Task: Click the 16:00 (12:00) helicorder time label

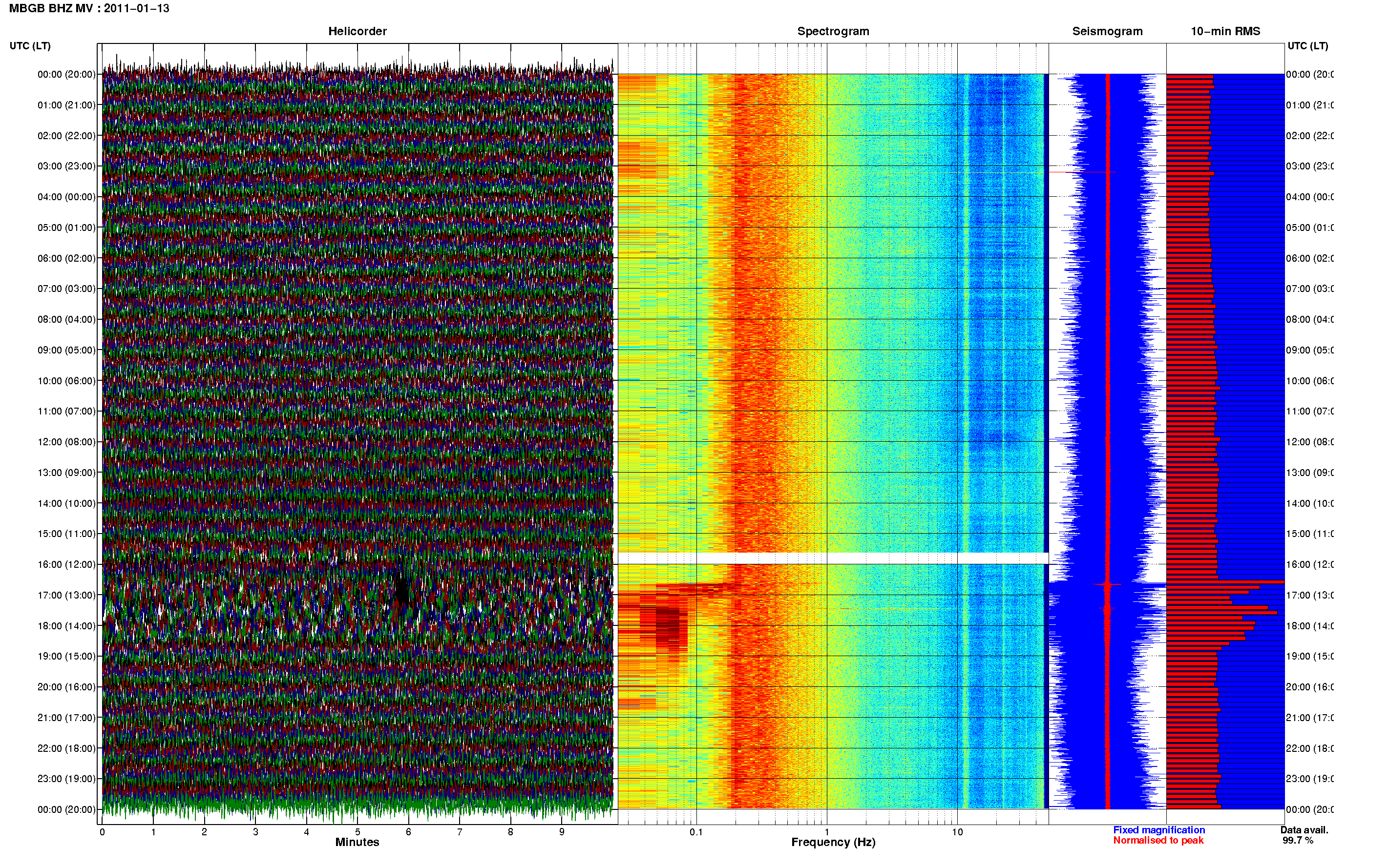Action: 66,564
